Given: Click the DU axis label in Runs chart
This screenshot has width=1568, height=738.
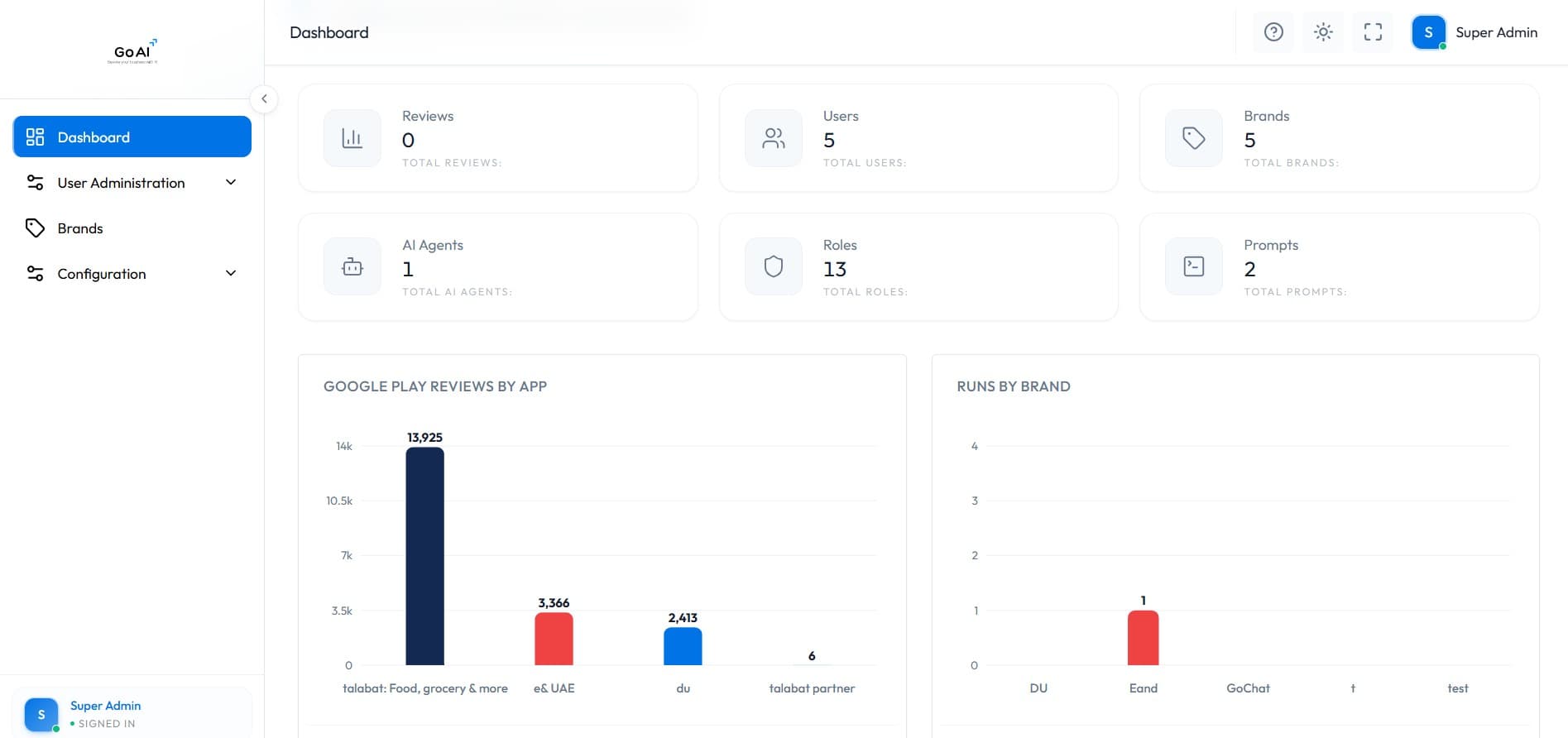Looking at the screenshot, I should (x=1038, y=688).
